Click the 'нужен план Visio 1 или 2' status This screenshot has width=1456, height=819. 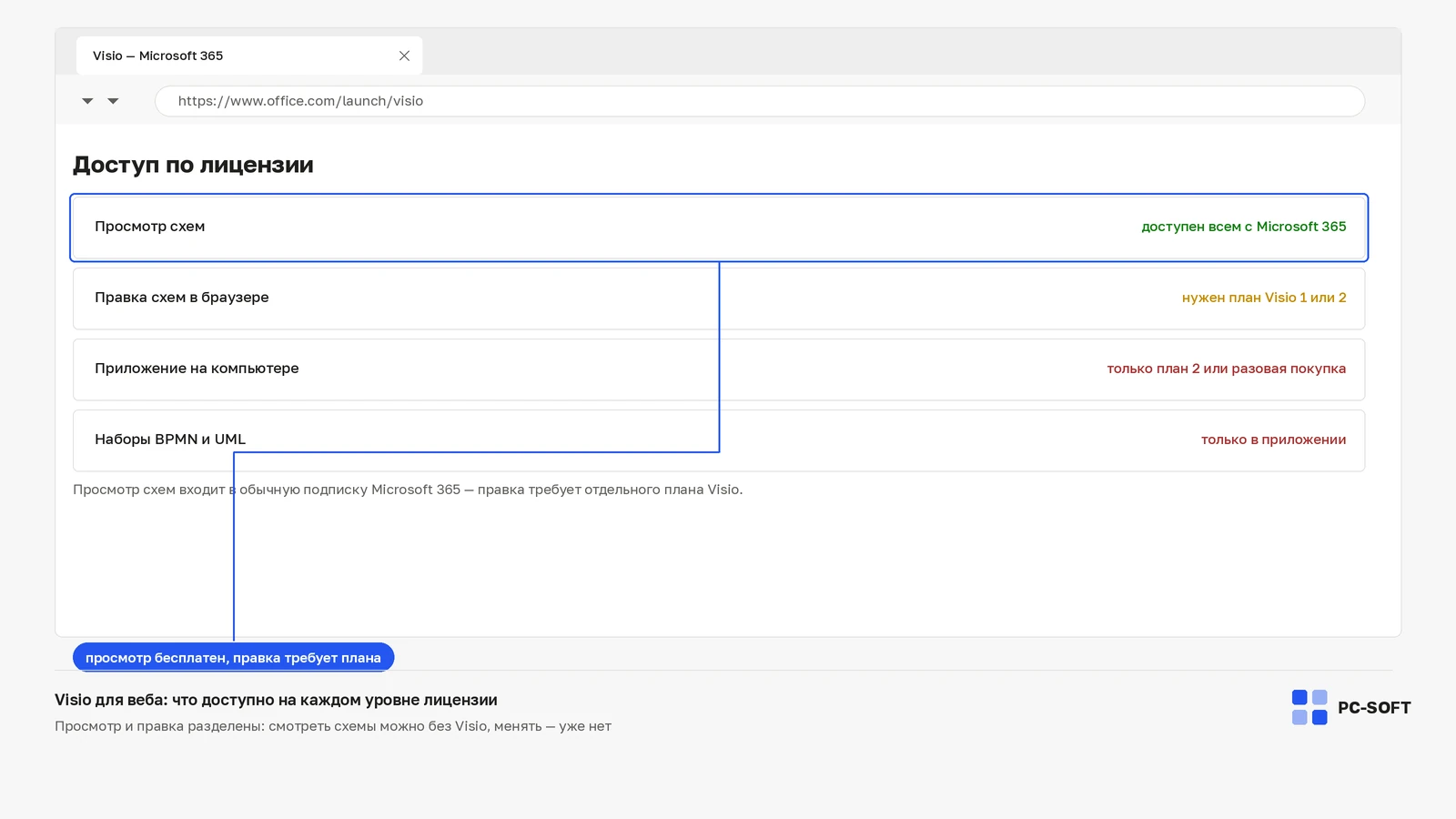1264,298
